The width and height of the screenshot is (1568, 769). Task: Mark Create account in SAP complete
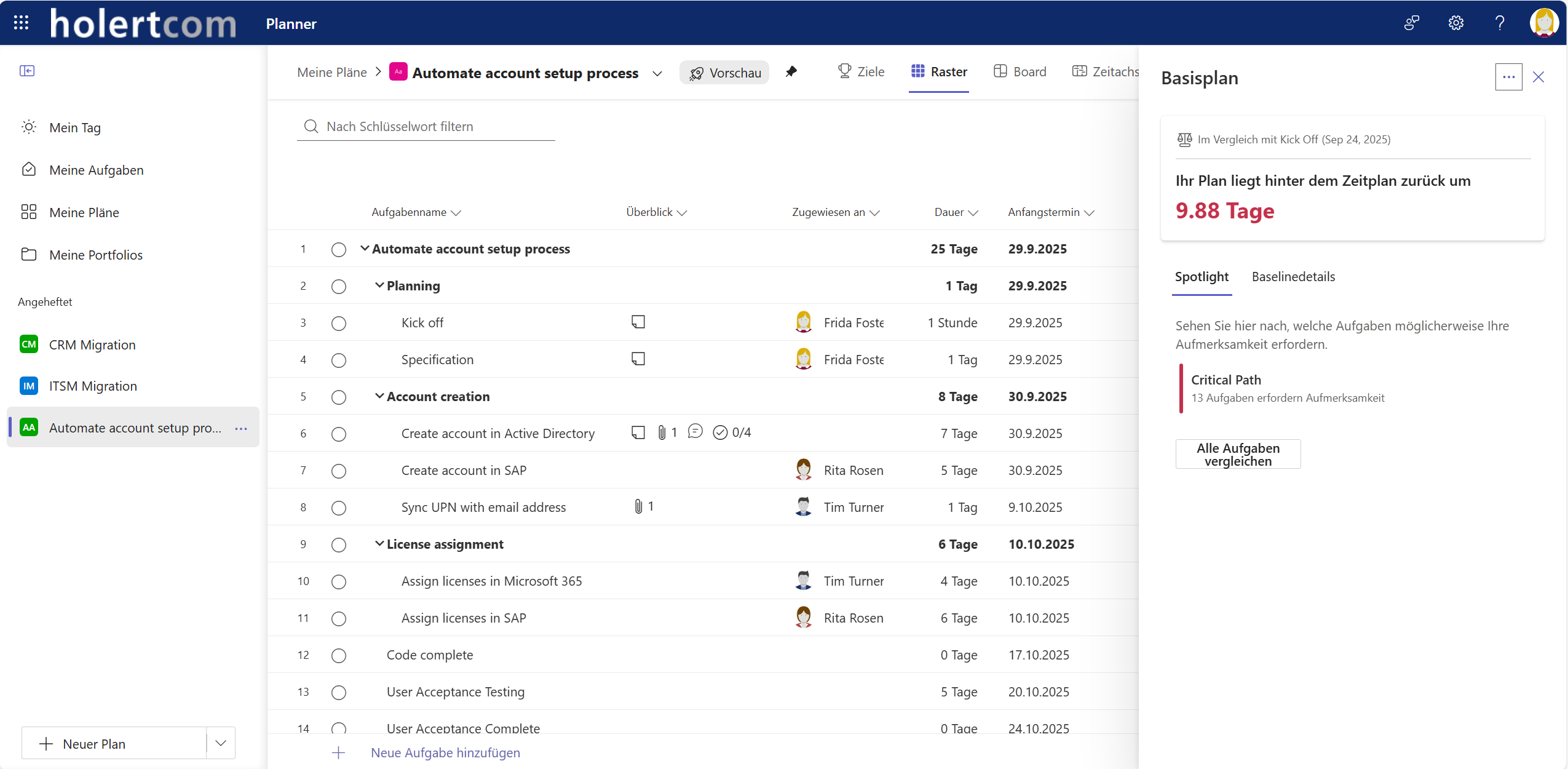[339, 471]
